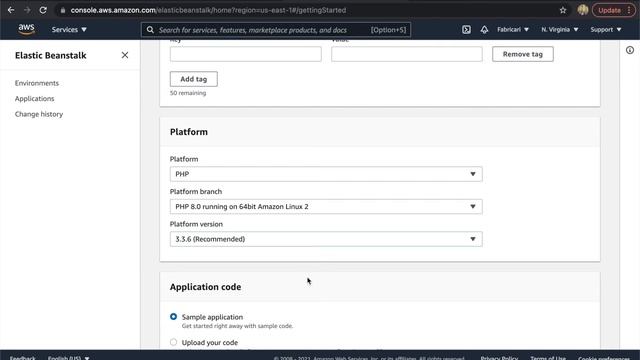Open the info panel icon on right
Viewport: 640px width, 360px height.
pos(630,50)
